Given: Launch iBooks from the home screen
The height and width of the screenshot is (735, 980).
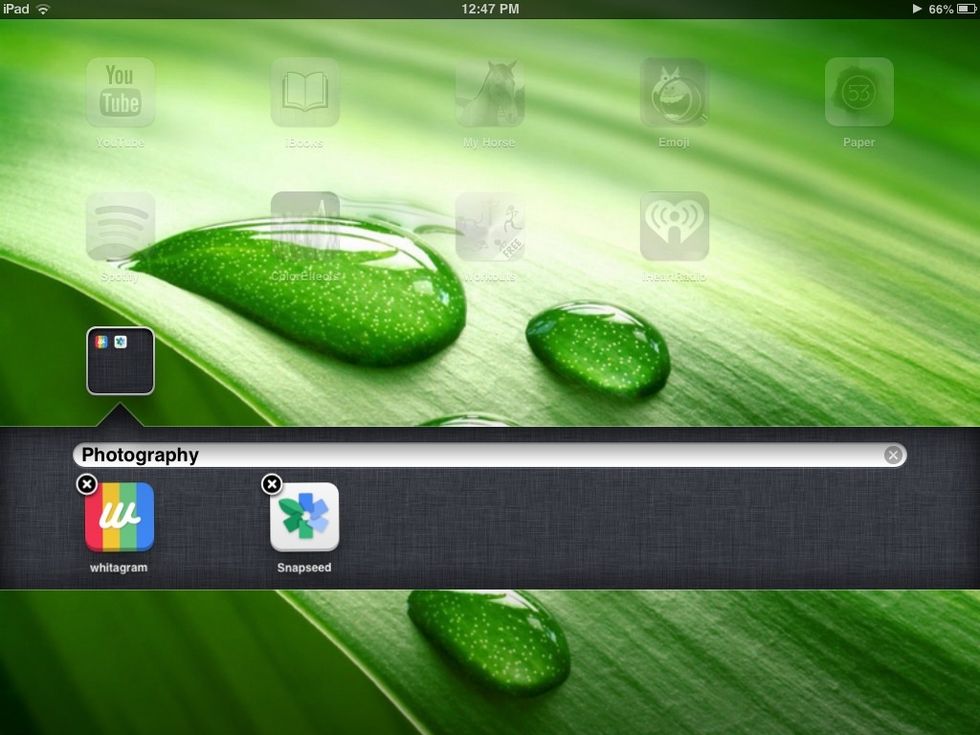Looking at the screenshot, I should tap(305, 90).
